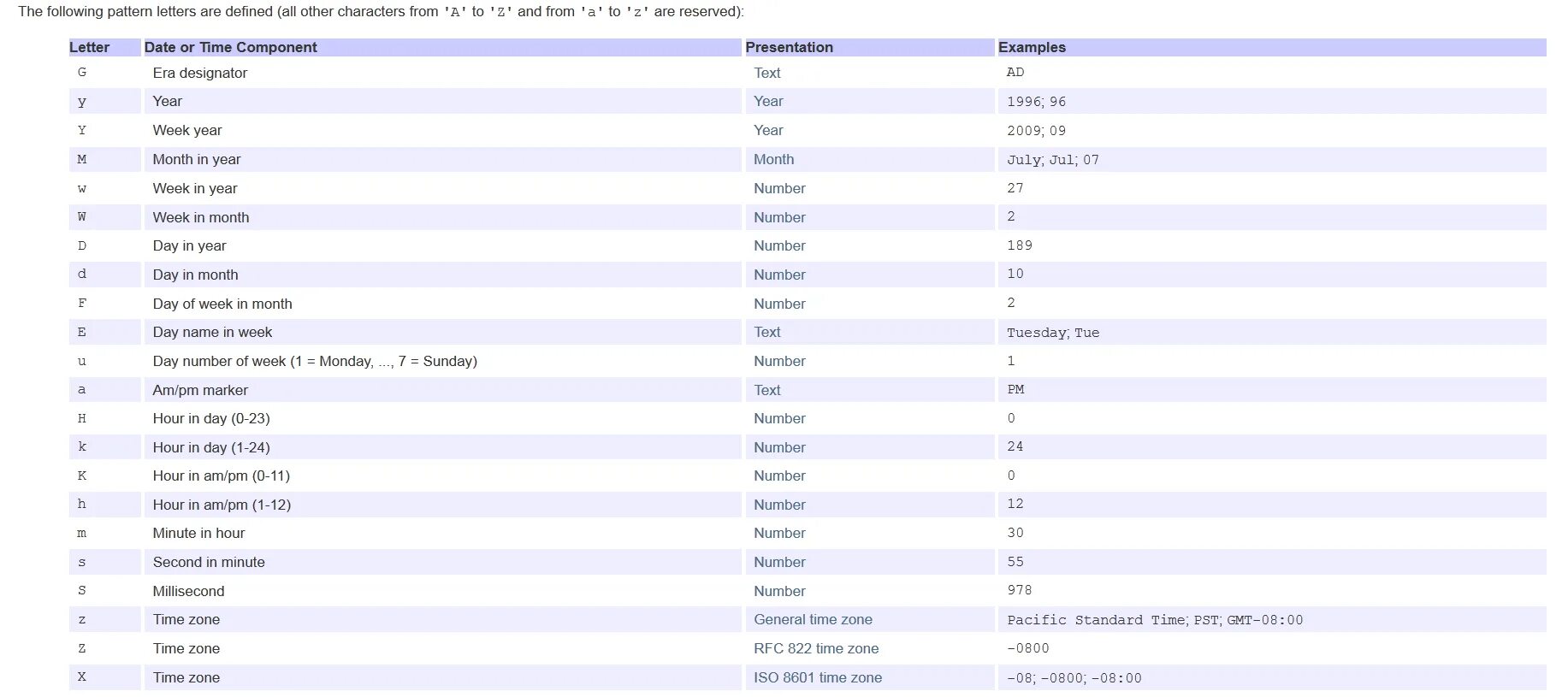The height and width of the screenshot is (697, 1568).
Task: Click the Number link in Hour in day (0-23) row
Action: [x=779, y=418]
